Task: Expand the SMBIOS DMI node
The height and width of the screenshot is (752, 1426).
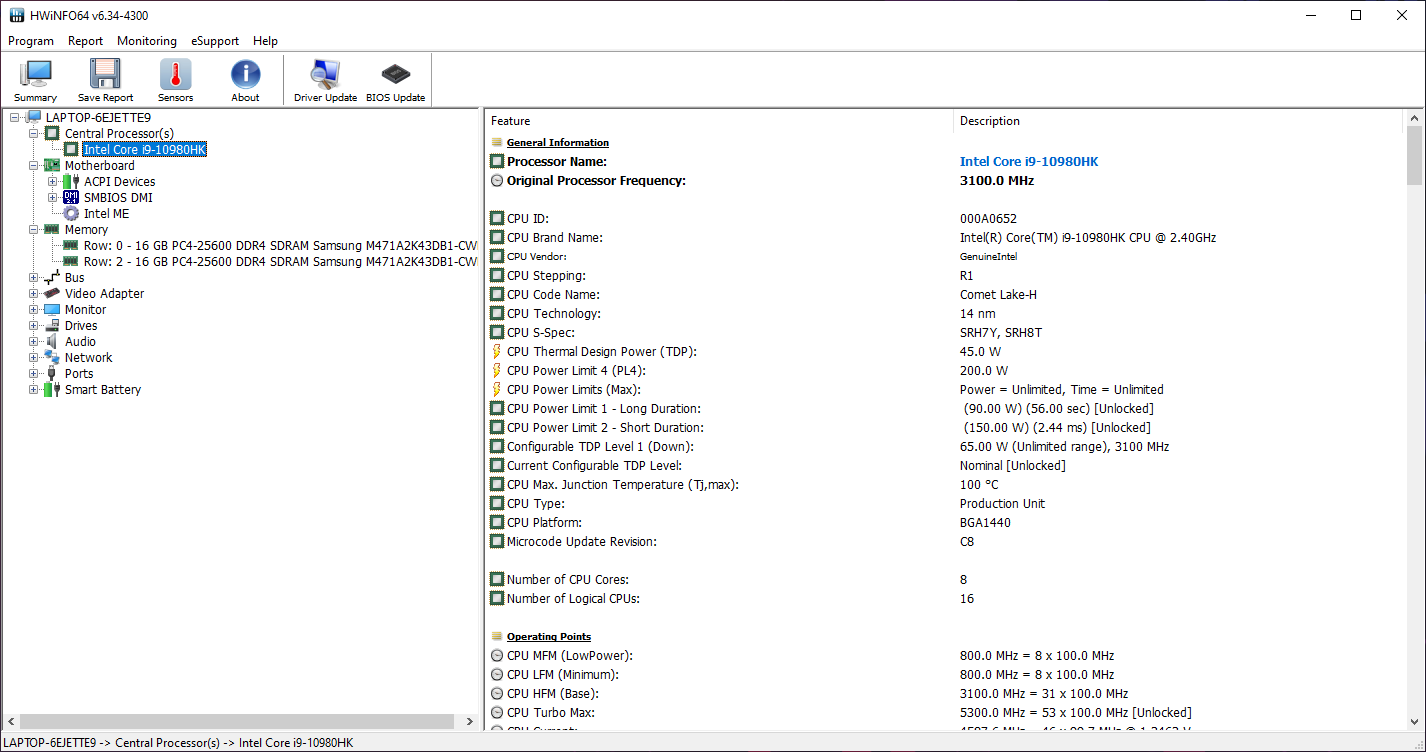Action: [x=52, y=198]
